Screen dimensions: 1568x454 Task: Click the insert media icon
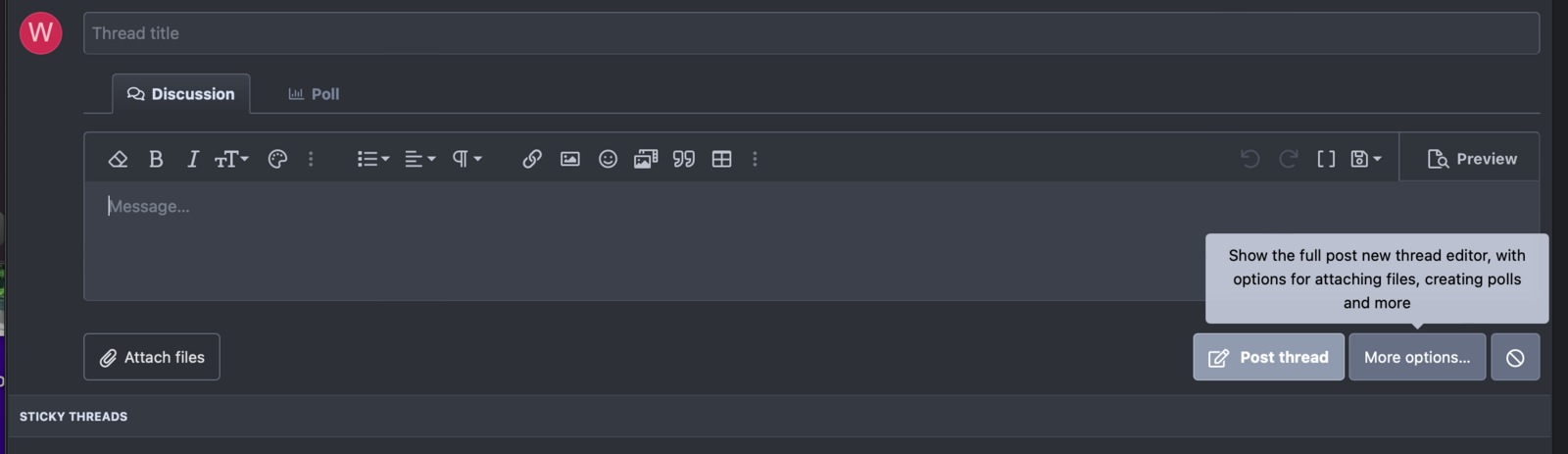646,159
